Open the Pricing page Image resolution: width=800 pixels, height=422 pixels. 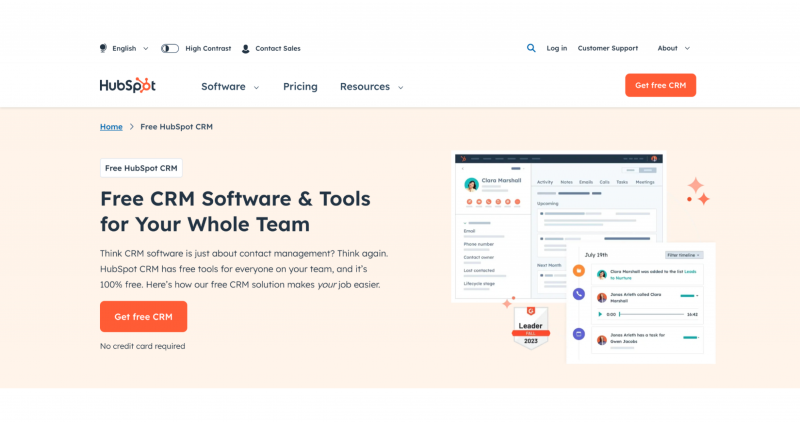click(300, 87)
